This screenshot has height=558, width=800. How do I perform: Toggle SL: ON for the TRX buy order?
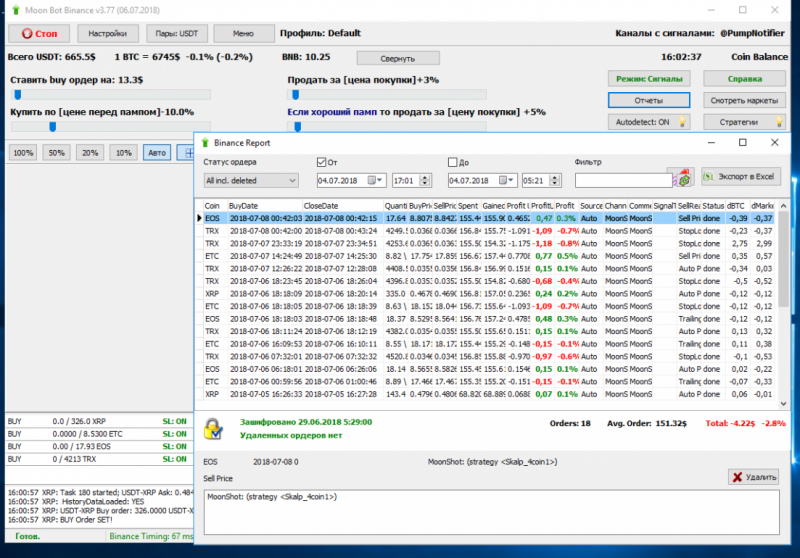[174, 459]
